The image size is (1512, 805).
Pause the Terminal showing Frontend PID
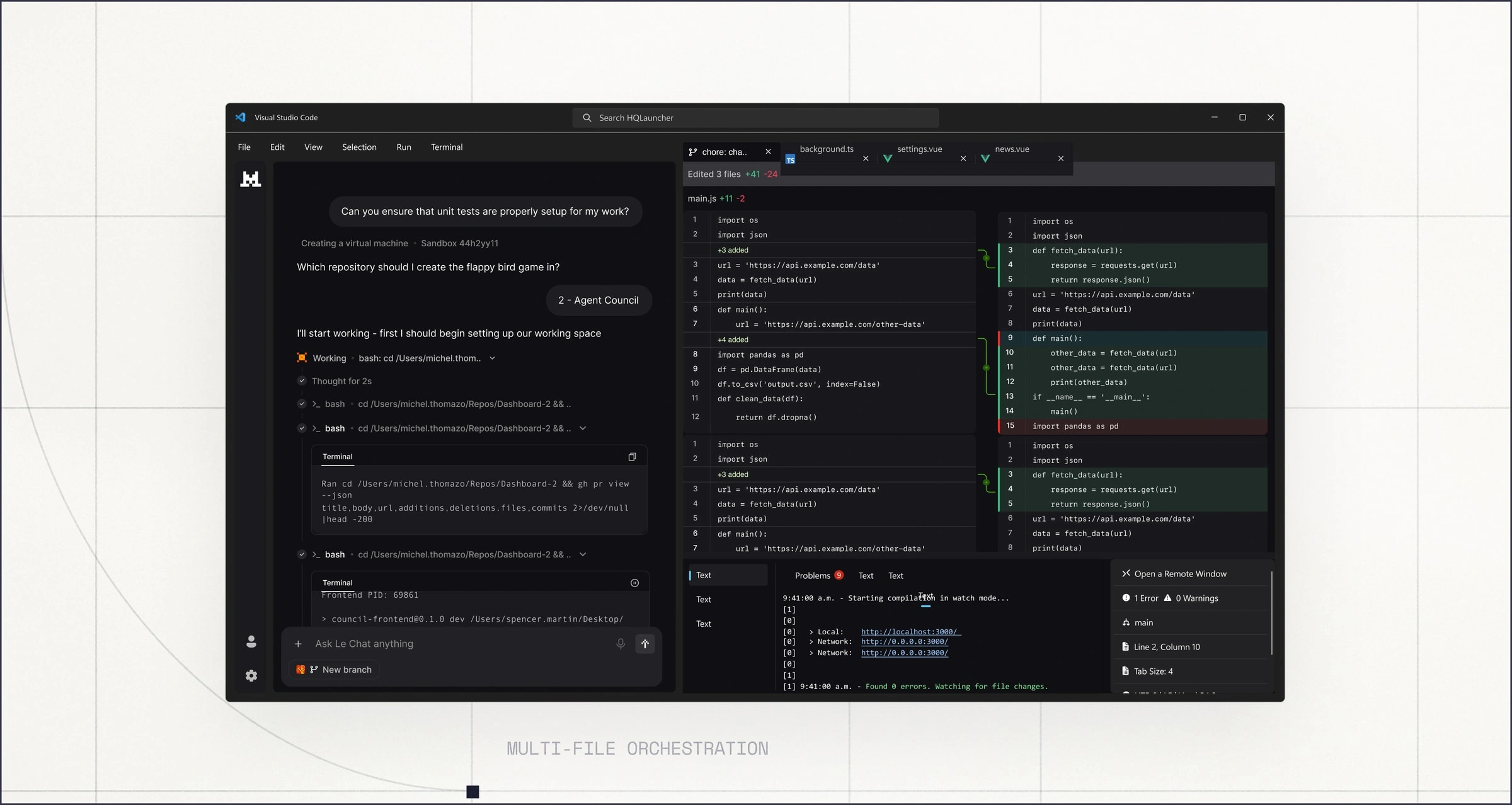pyautogui.click(x=634, y=583)
